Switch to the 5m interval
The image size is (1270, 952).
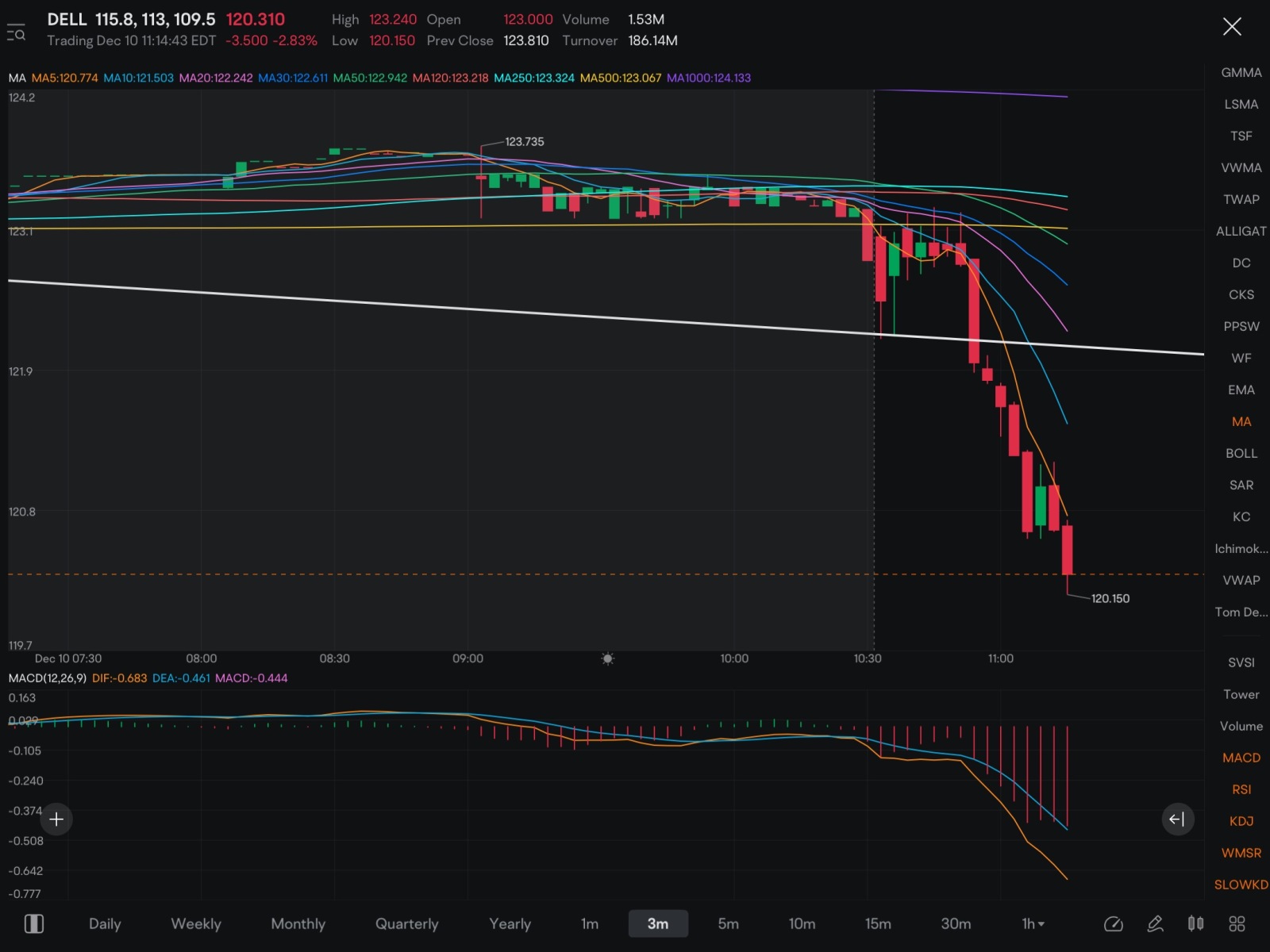click(728, 923)
